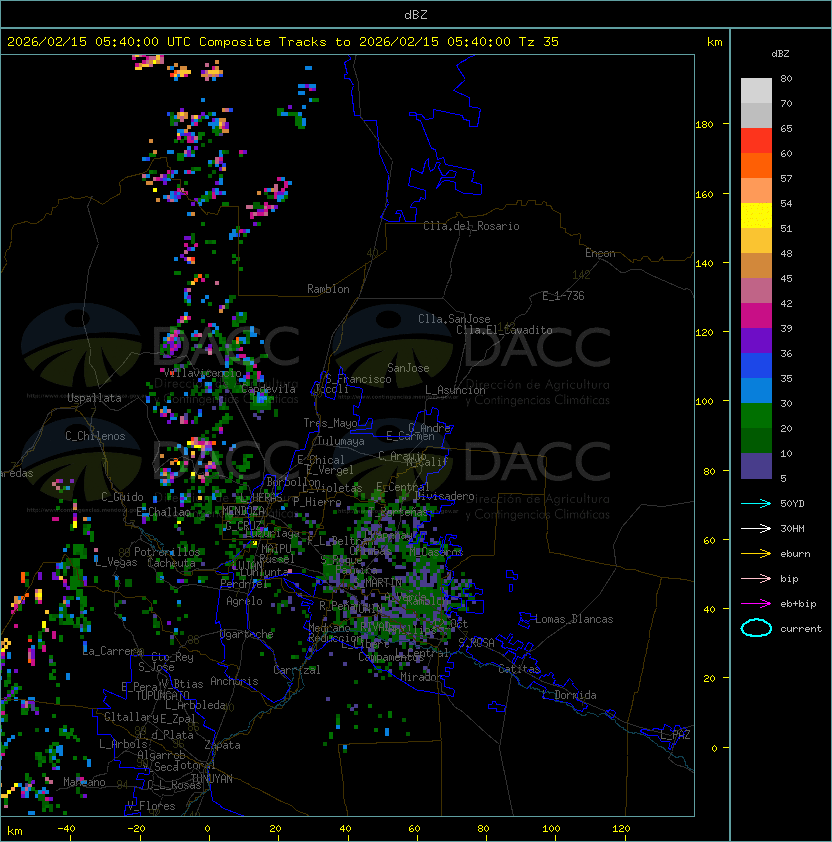
Task: Click the yellow eburn arrow legend icon
Action: pos(756,553)
